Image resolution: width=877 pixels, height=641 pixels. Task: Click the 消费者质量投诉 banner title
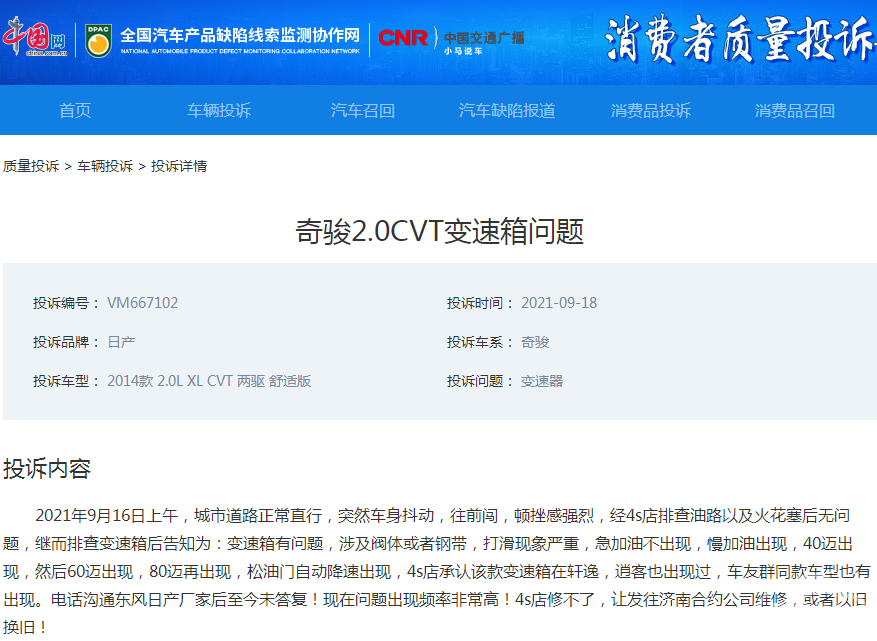coord(740,39)
